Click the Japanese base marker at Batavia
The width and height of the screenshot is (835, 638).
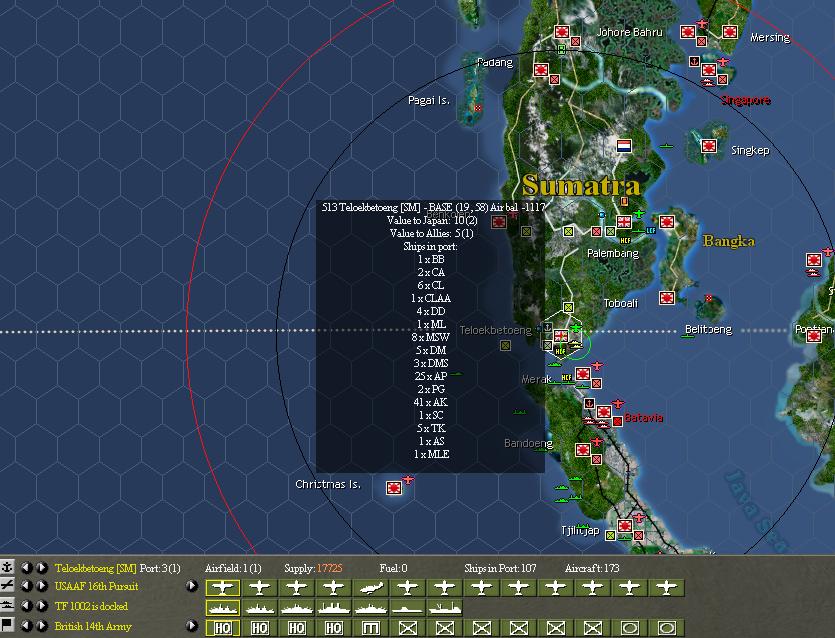pos(604,412)
